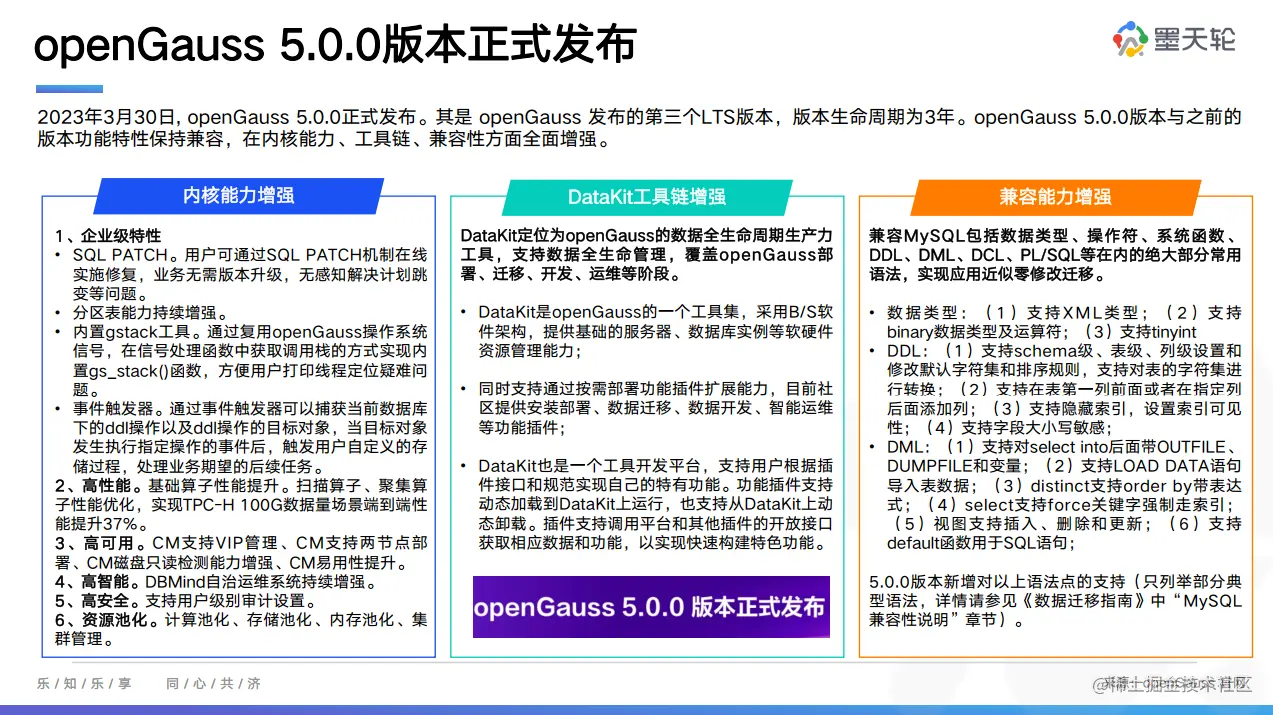Click the bold 兼容MySQL包括数据类型 paragraph
1273x715 pixels.
click(x=1055, y=255)
